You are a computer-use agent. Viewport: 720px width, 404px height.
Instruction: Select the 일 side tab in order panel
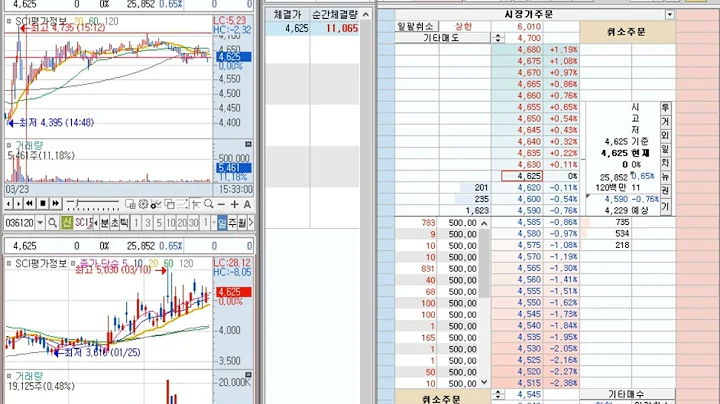[665, 149]
